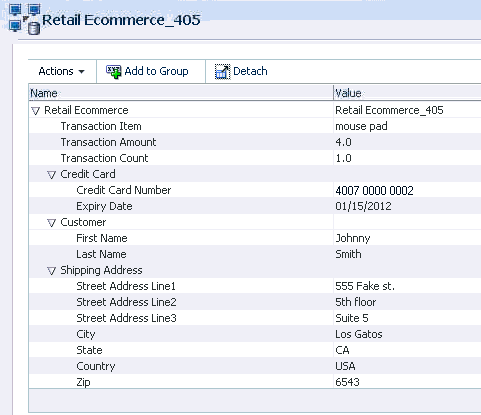Click the Detach table icon
Image resolution: width=481 pixels, height=415 pixels.
click(x=222, y=71)
